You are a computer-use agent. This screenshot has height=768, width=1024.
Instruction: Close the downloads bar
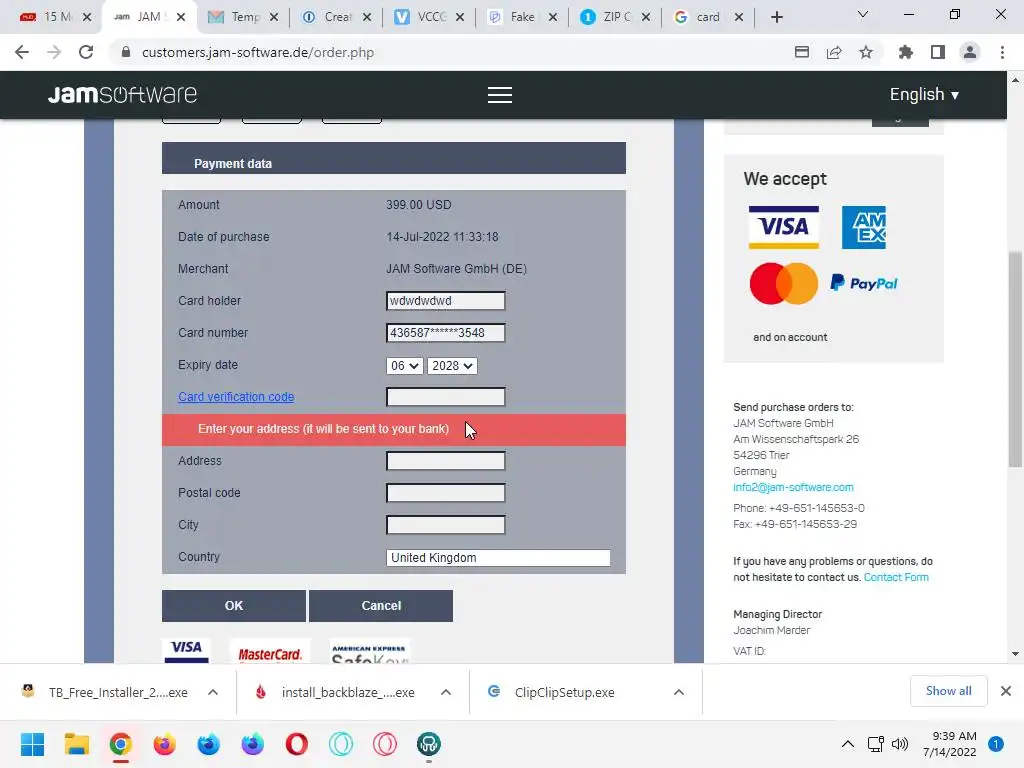point(1006,691)
